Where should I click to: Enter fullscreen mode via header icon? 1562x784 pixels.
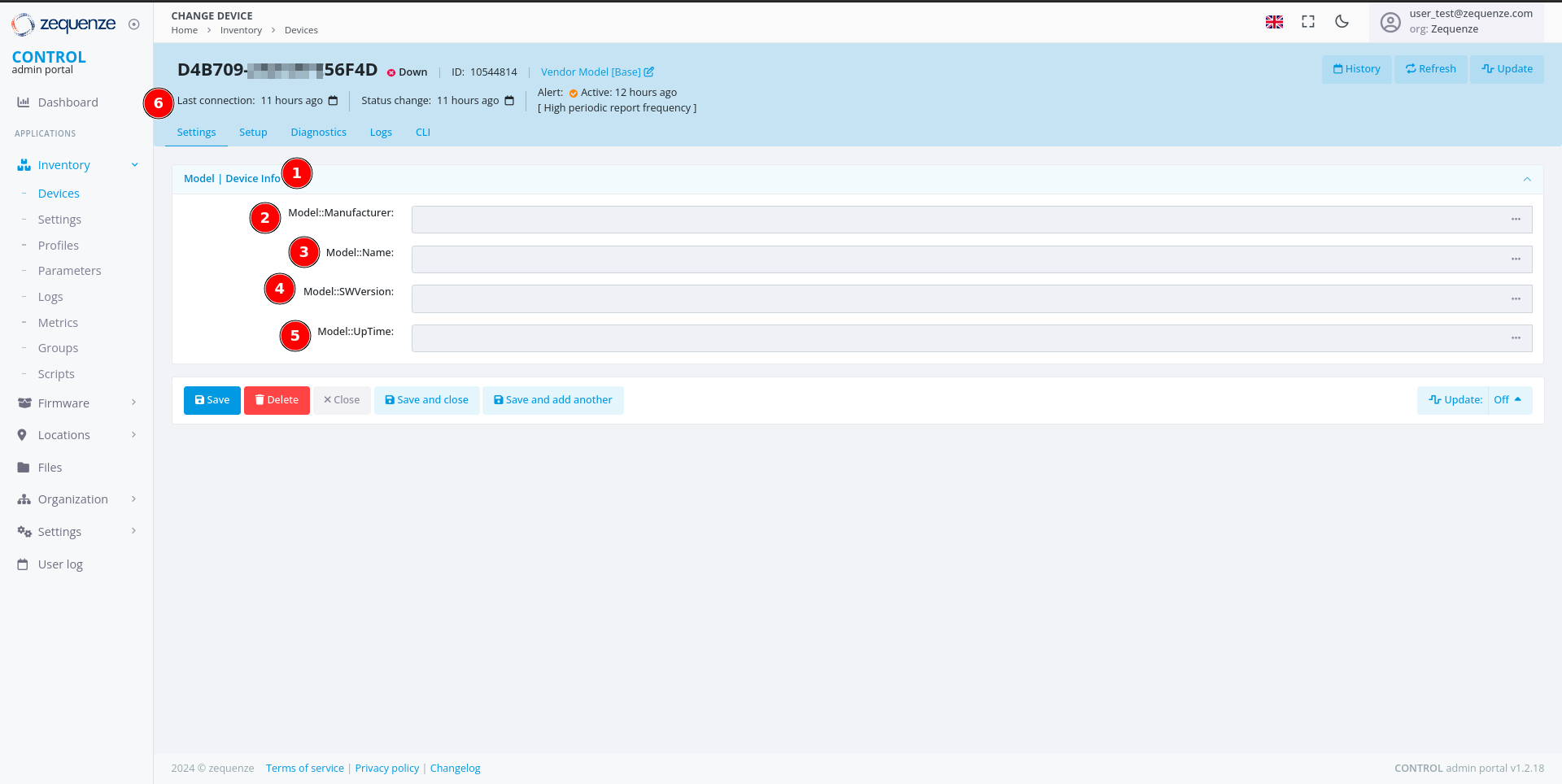click(x=1308, y=22)
